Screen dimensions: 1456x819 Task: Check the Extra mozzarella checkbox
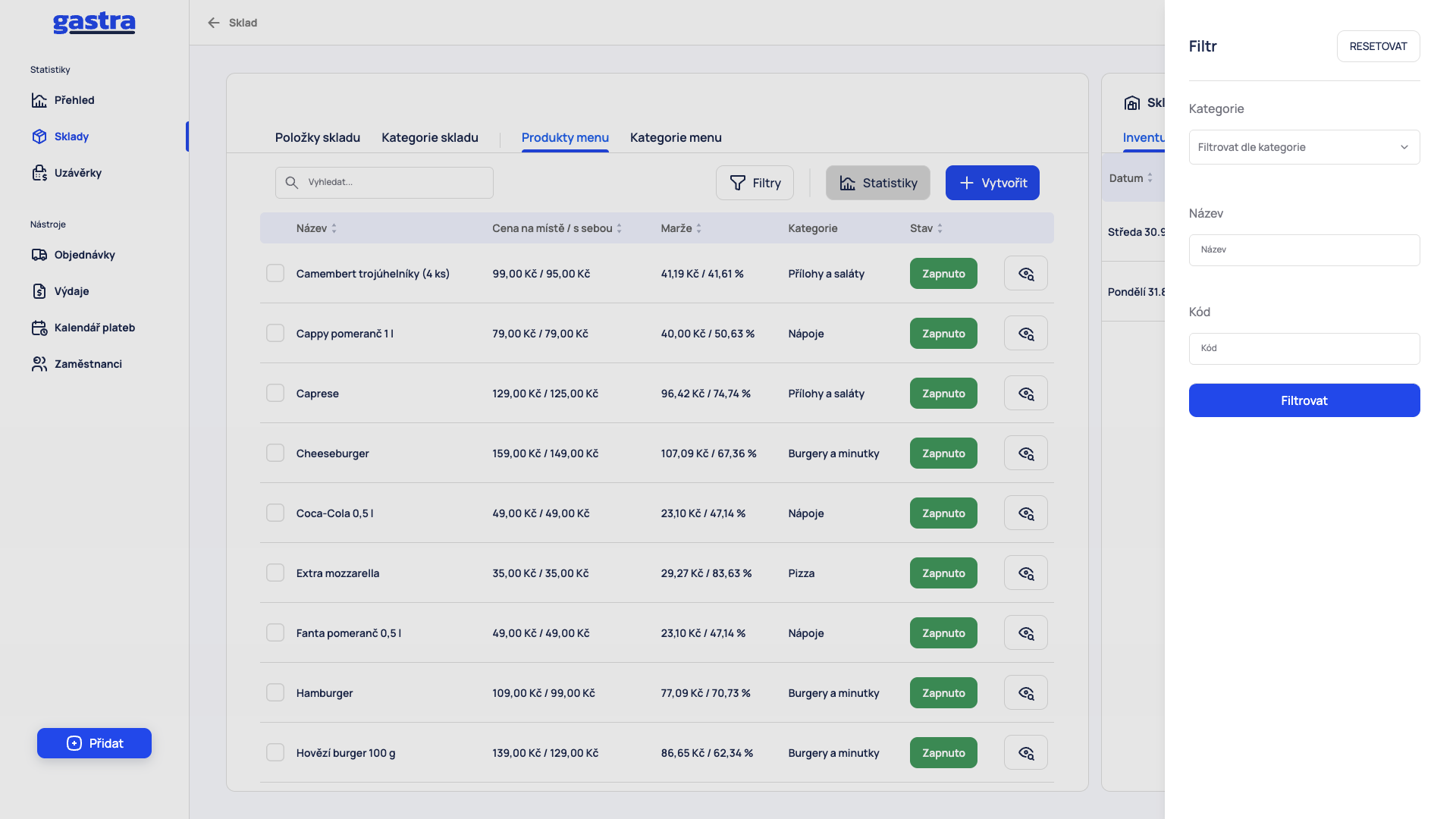coord(275,573)
